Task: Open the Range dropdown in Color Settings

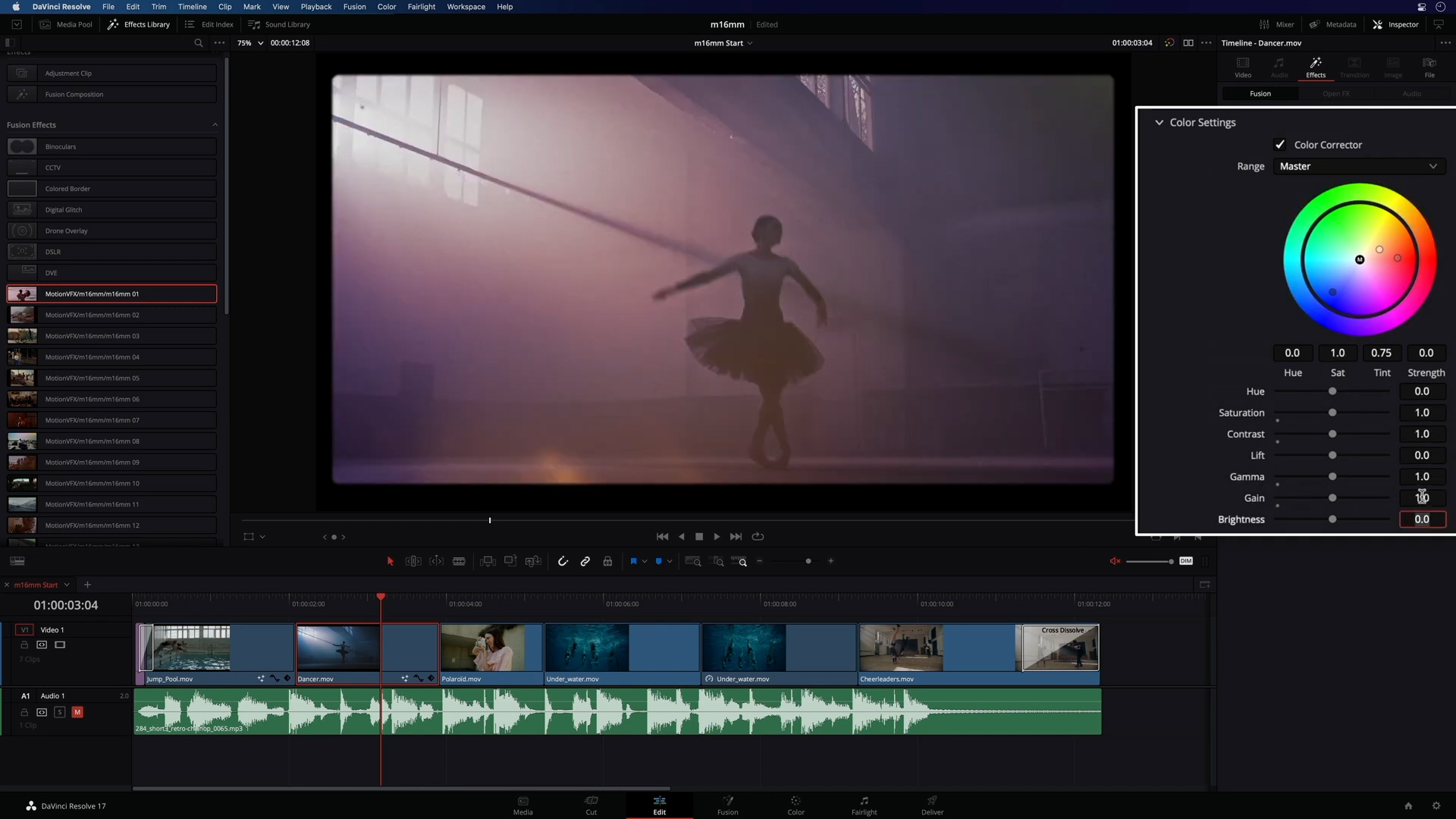Action: (x=1357, y=166)
